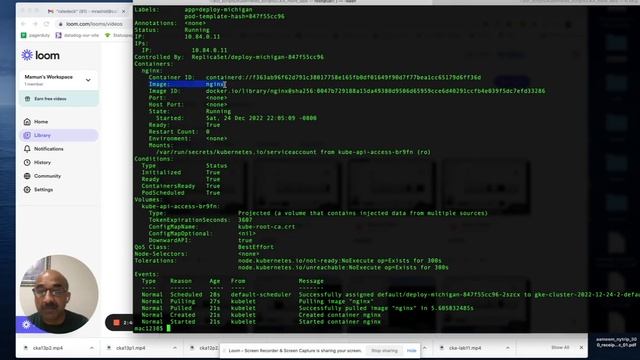This screenshot has width=640, height=360.
Task: Click the ConfigMapName kube-root-ca.crt line
Action: tap(222, 227)
